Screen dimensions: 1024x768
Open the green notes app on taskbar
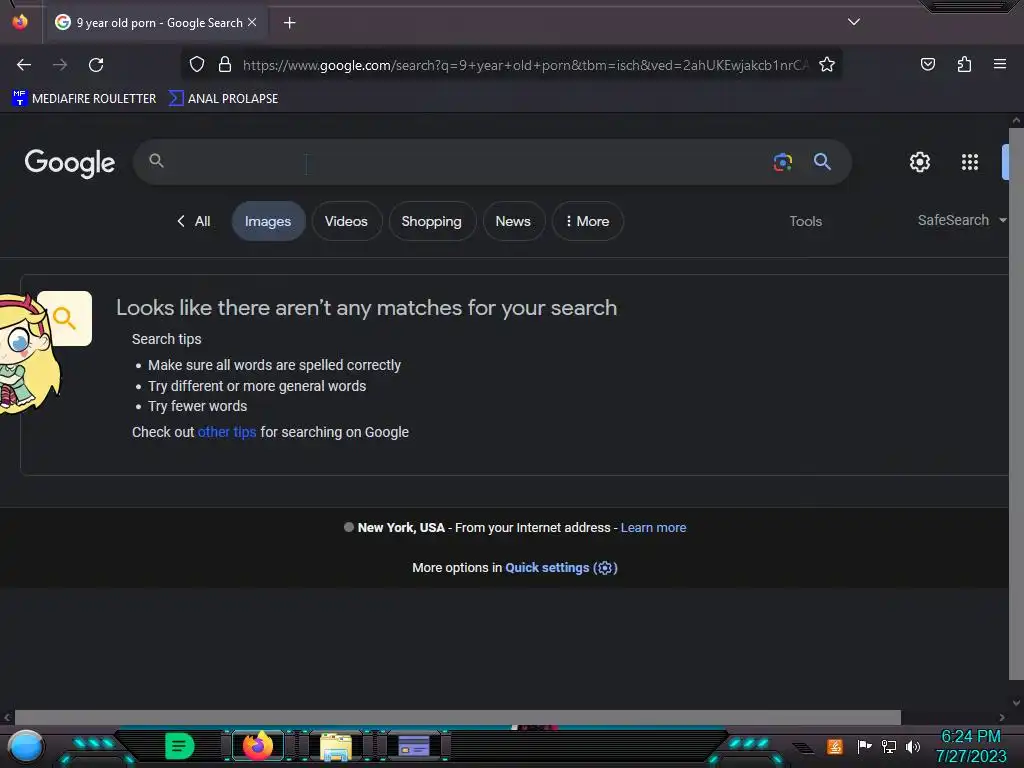[180, 746]
